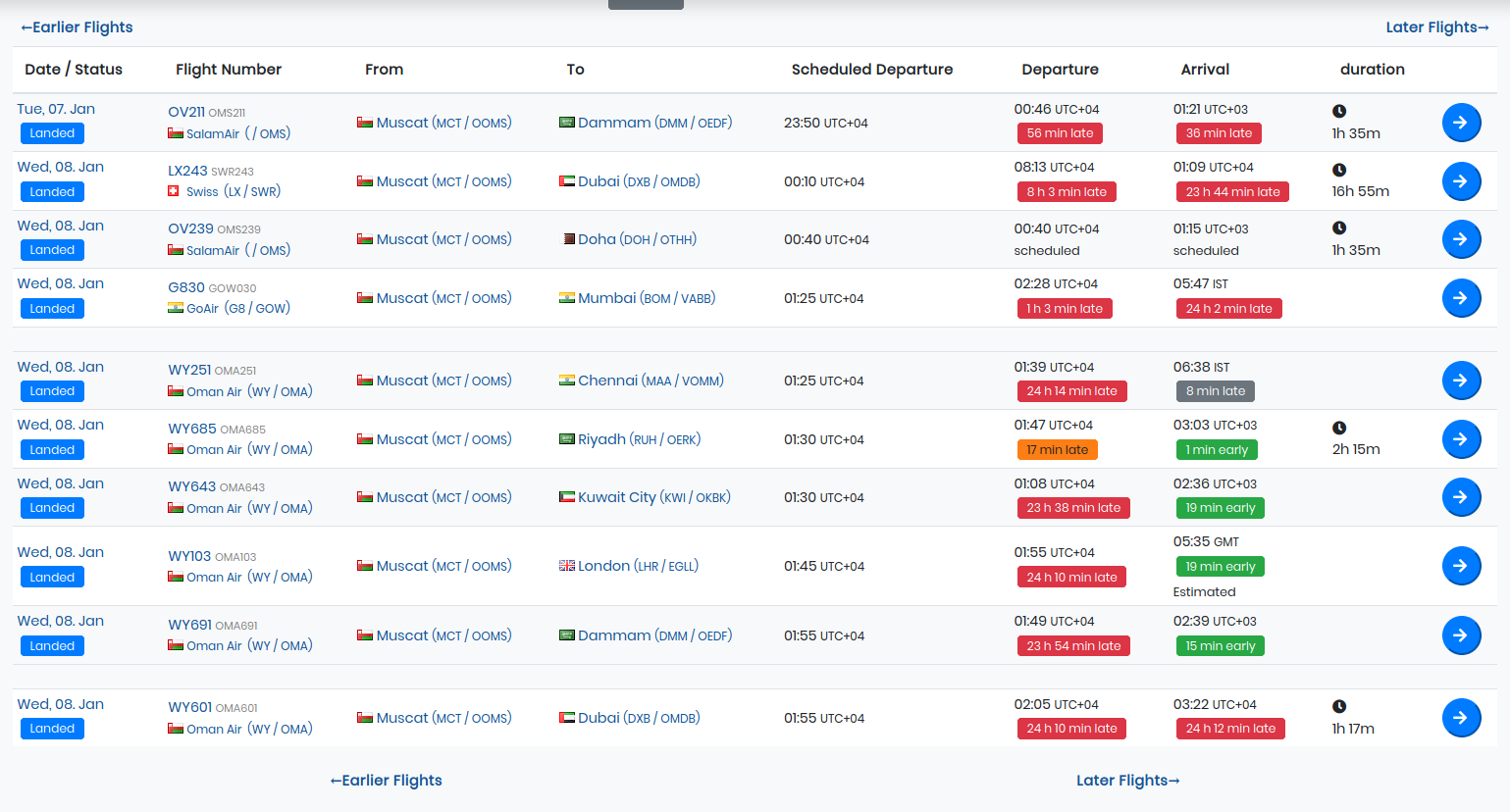Open Kuwait City (KWI / OKBK) destination
Screen dimensions: 1510x812
654,497
